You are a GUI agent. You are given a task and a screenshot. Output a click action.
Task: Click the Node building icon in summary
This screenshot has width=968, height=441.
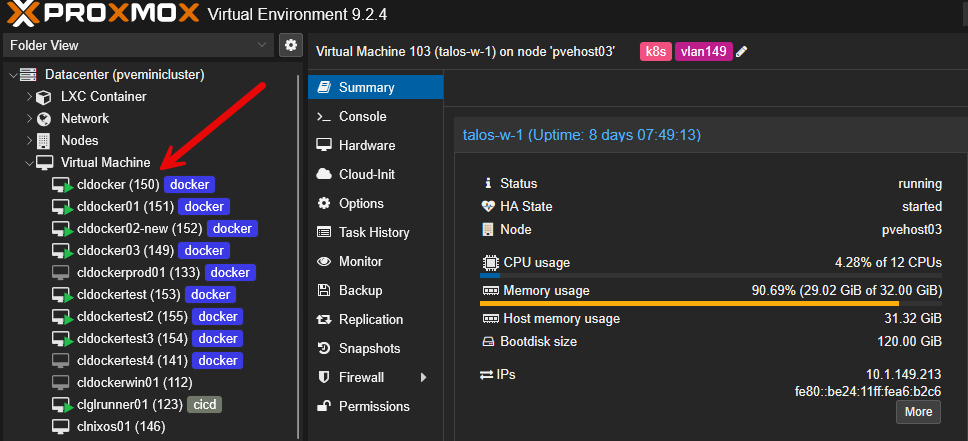click(x=488, y=230)
